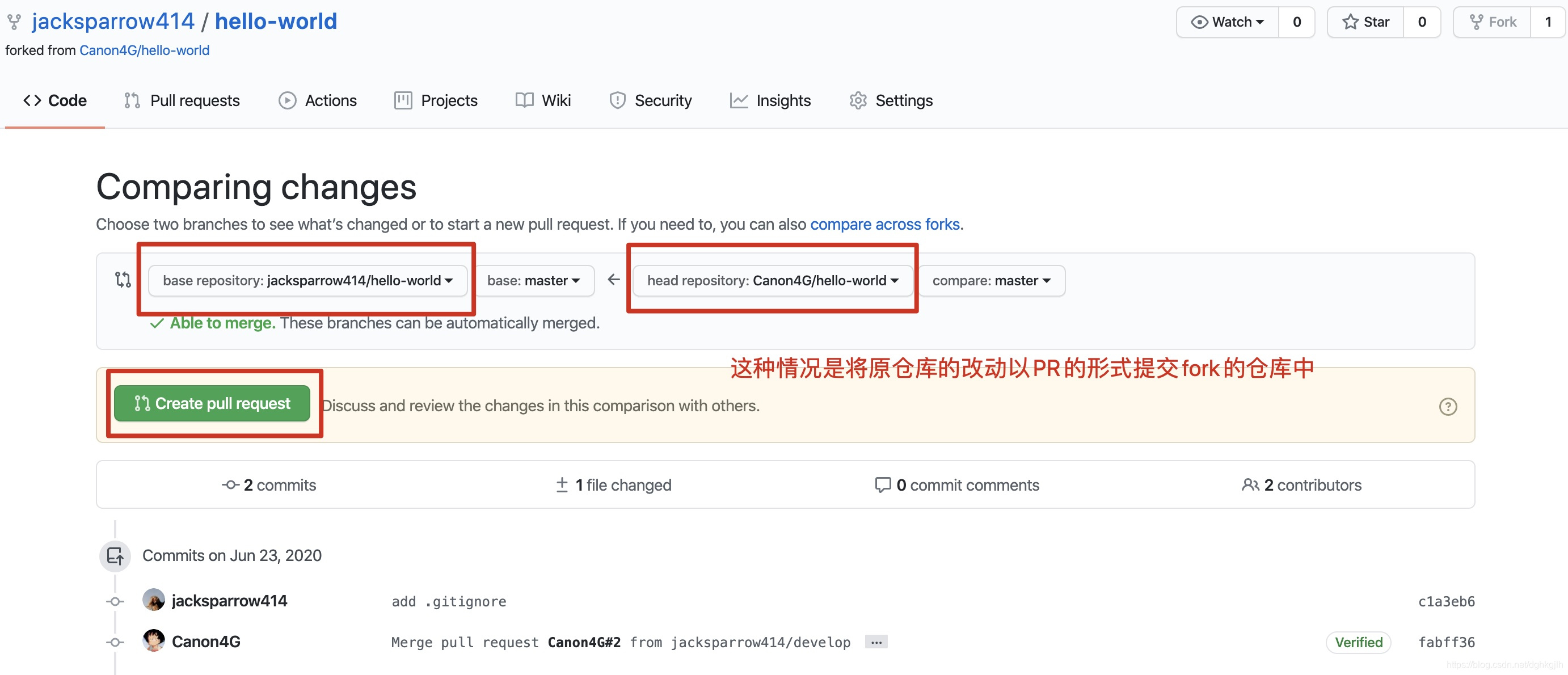Click the Verified signature badge
Viewport: 1568px width, 675px height.
coord(1358,642)
